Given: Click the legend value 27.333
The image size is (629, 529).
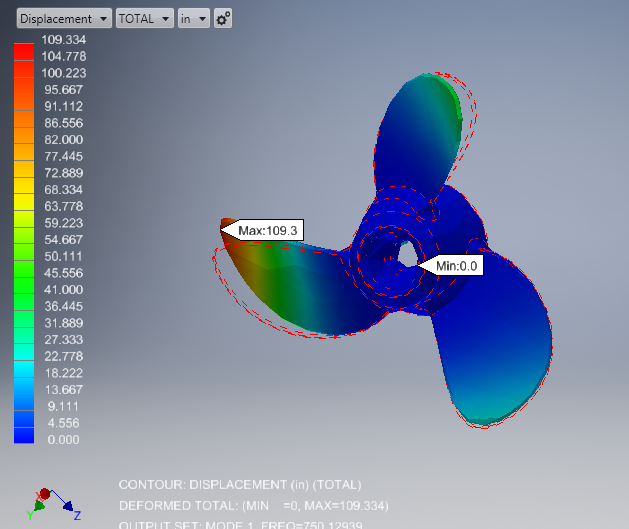Looking at the screenshot, I should [64, 339].
